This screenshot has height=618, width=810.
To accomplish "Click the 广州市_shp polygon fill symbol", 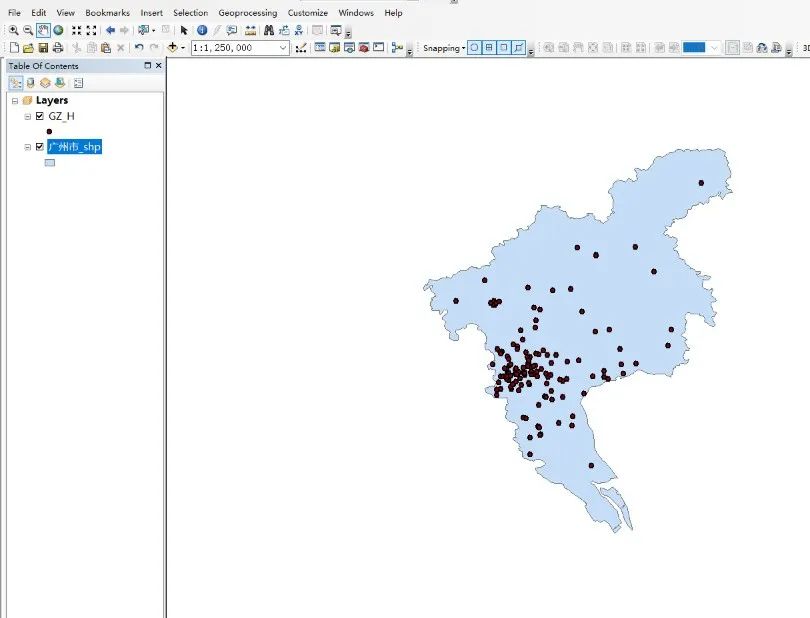I will (x=50, y=162).
